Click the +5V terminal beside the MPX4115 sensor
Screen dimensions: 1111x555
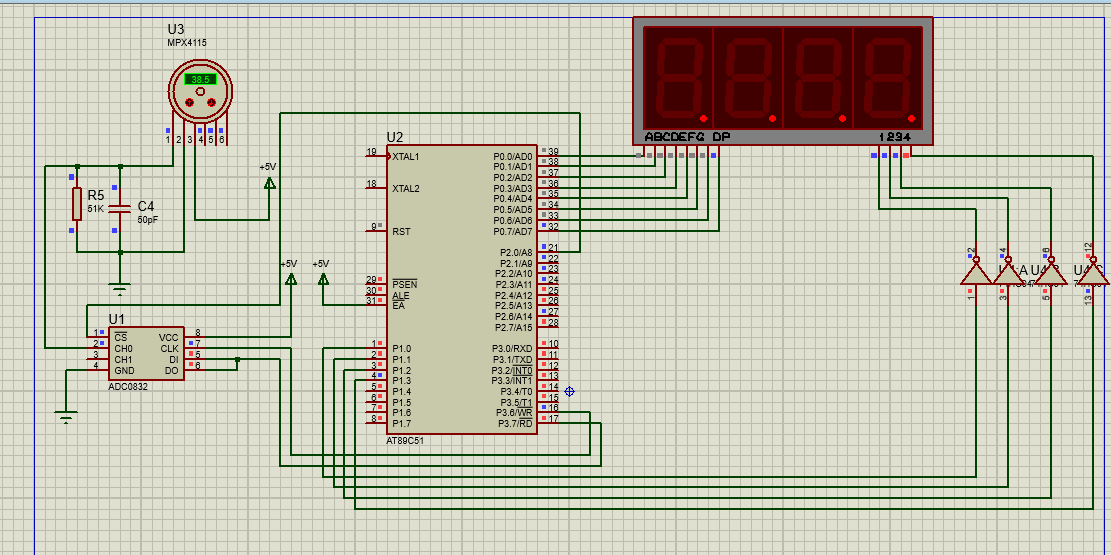point(268,181)
